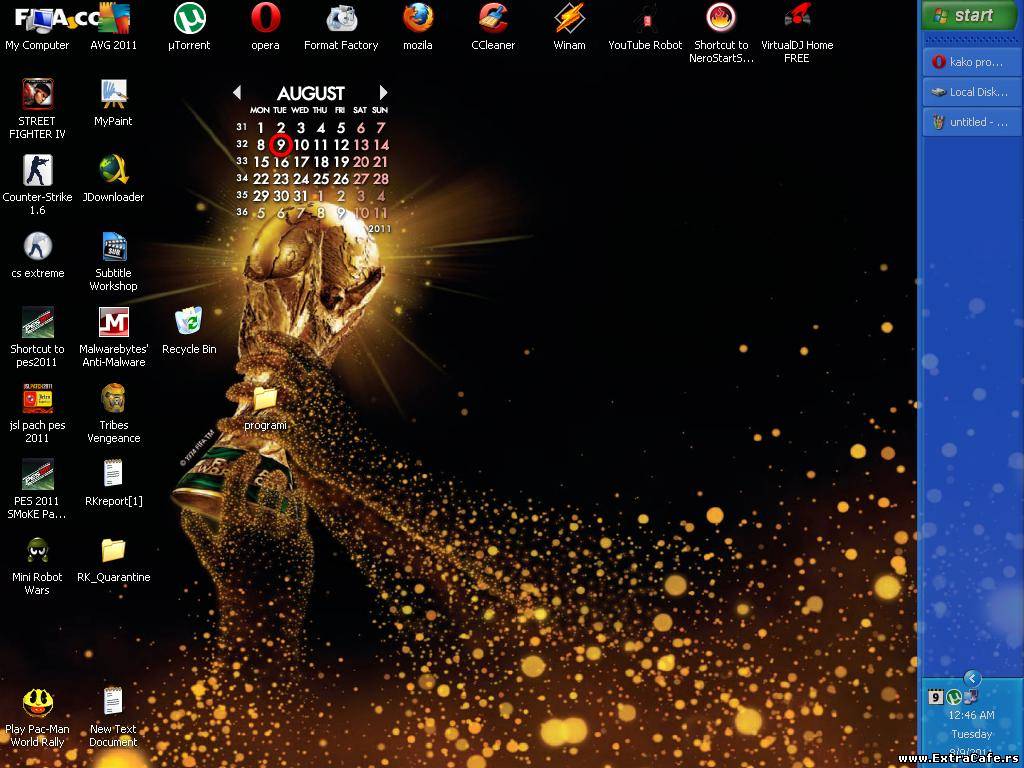Expand hidden system tray icons arrow

[x=972, y=678]
